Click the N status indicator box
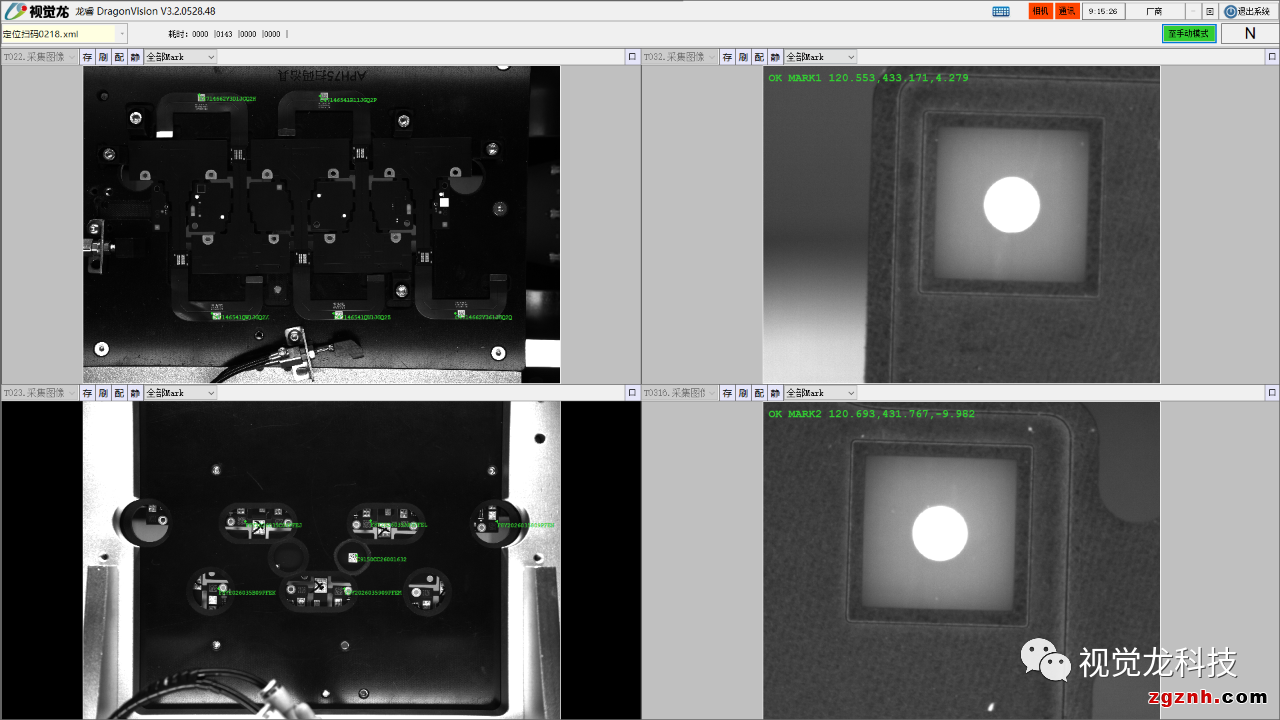This screenshot has height=720, width=1280. coord(1249,33)
